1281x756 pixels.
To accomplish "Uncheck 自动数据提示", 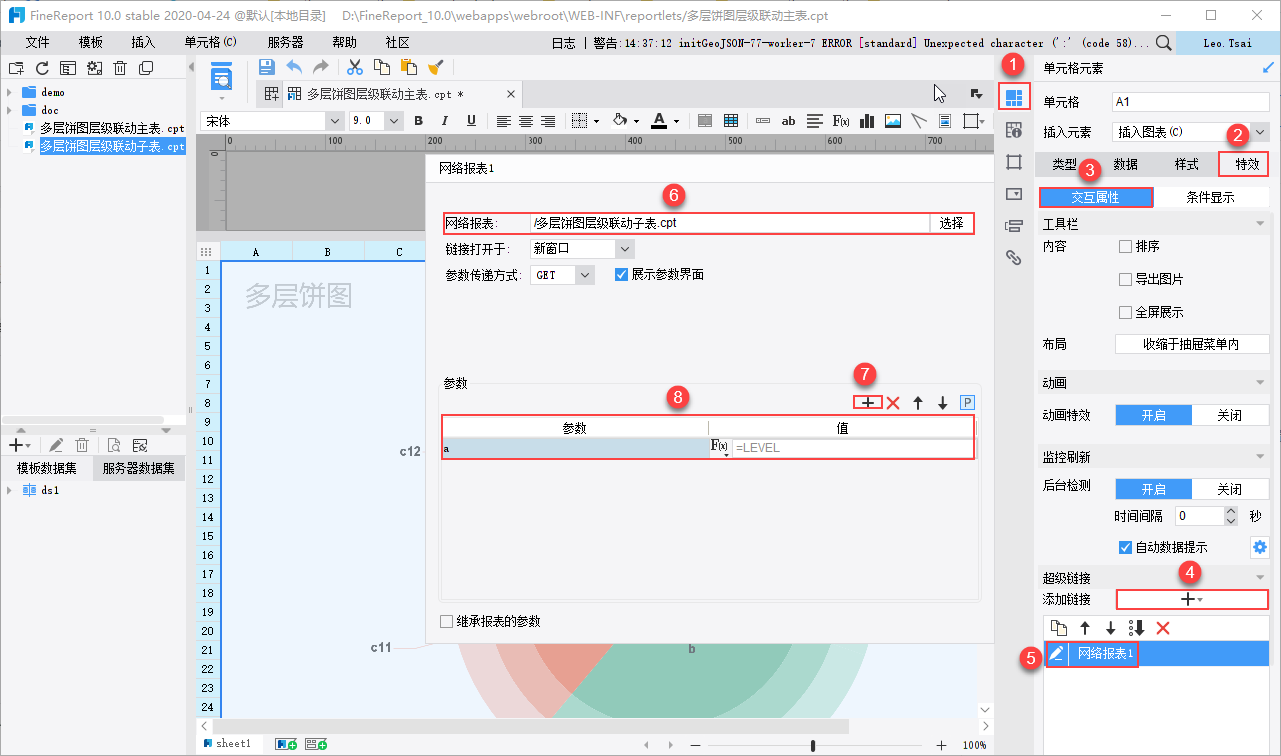I will click(x=1125, y=547).
